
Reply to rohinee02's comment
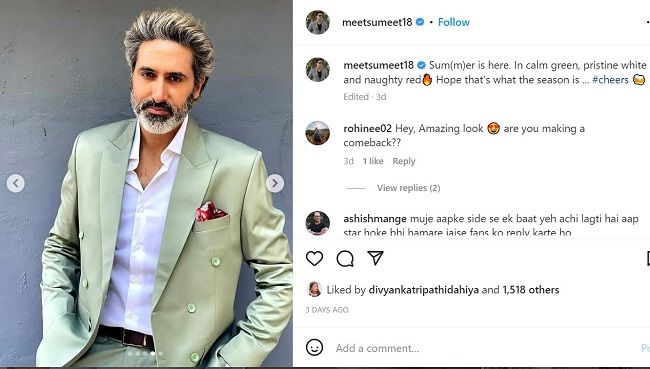[x=404, y=161]
